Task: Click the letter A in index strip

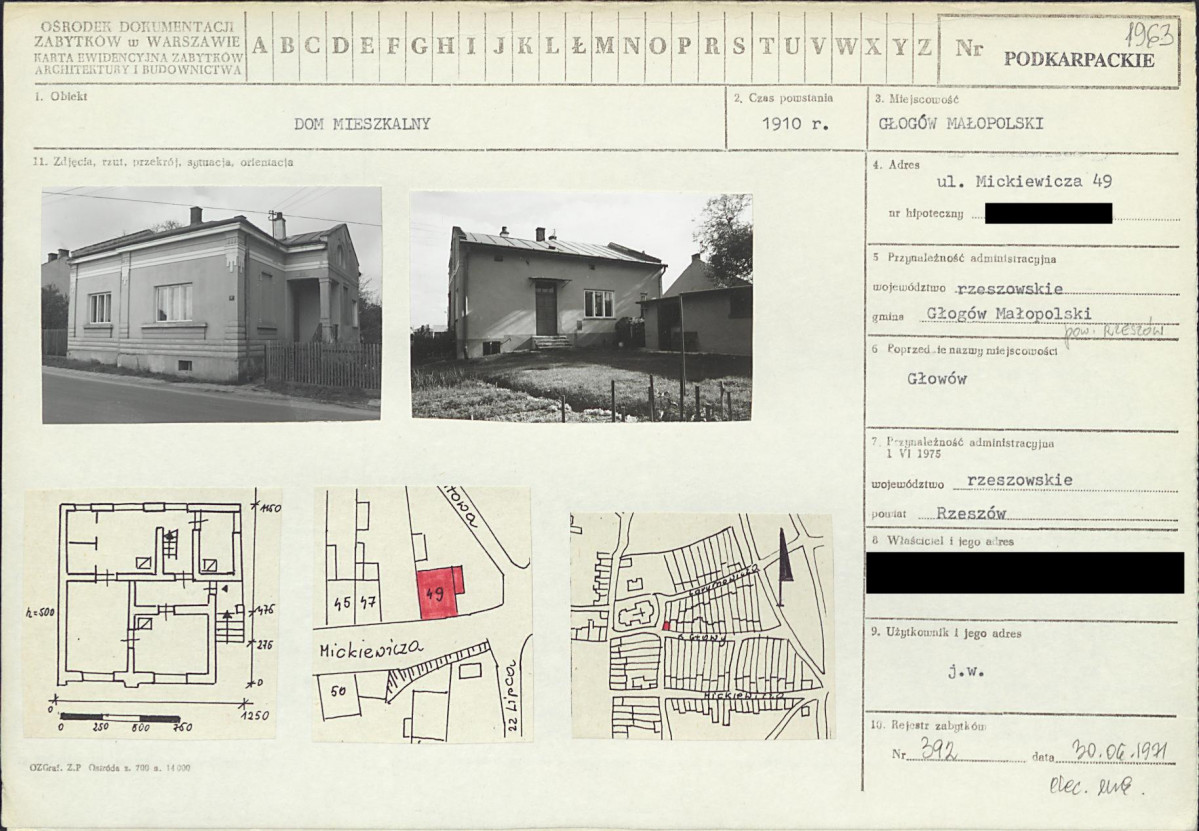Action: pyautogui.click(x=259, y=46)
